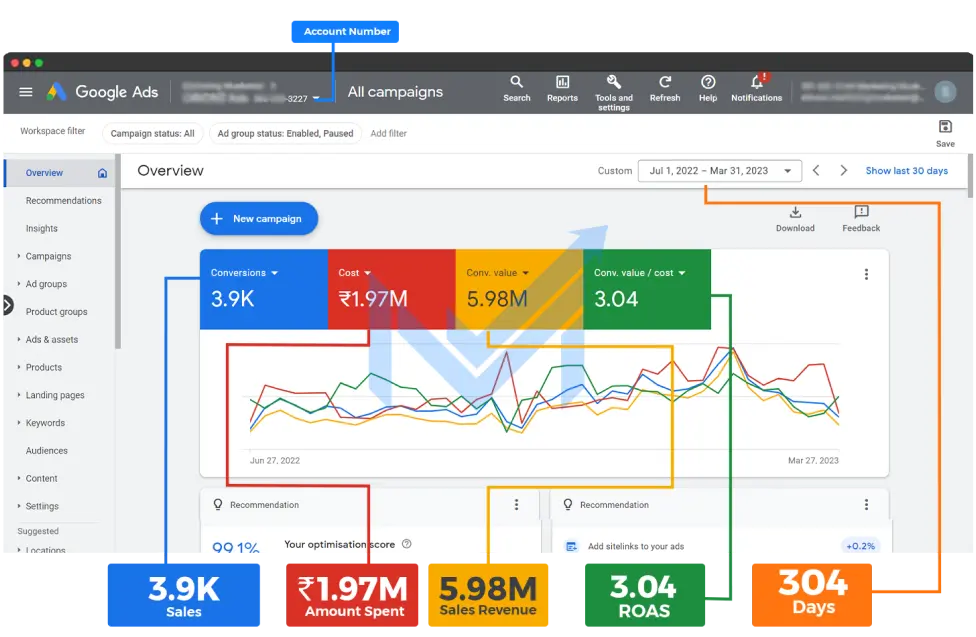Expand the Campaigns sidebar section
The image size is (976, 637).
19,257
